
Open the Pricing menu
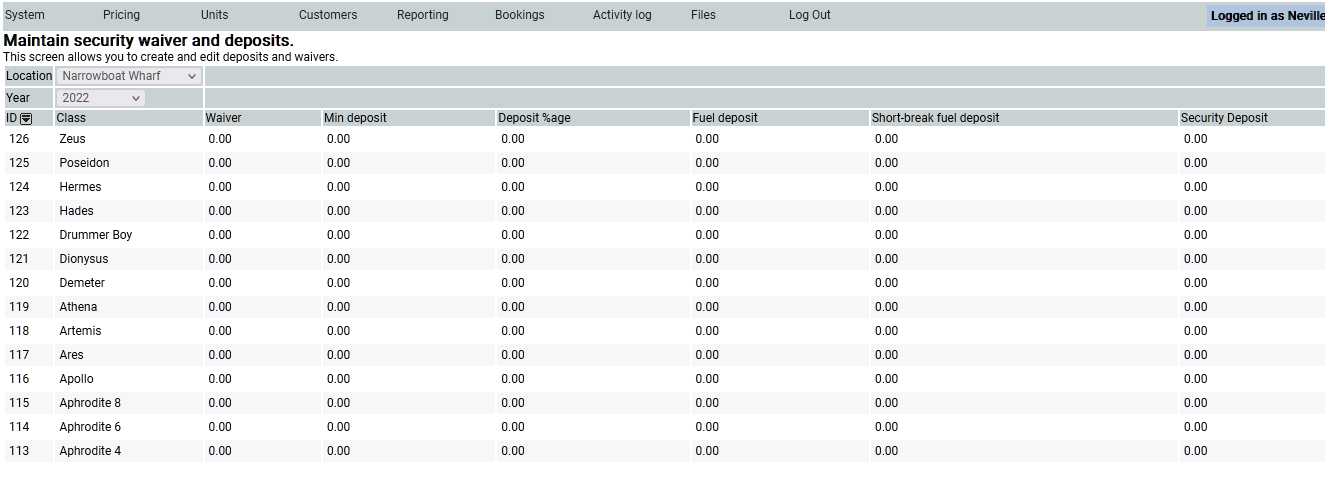[x=121, y=15]
